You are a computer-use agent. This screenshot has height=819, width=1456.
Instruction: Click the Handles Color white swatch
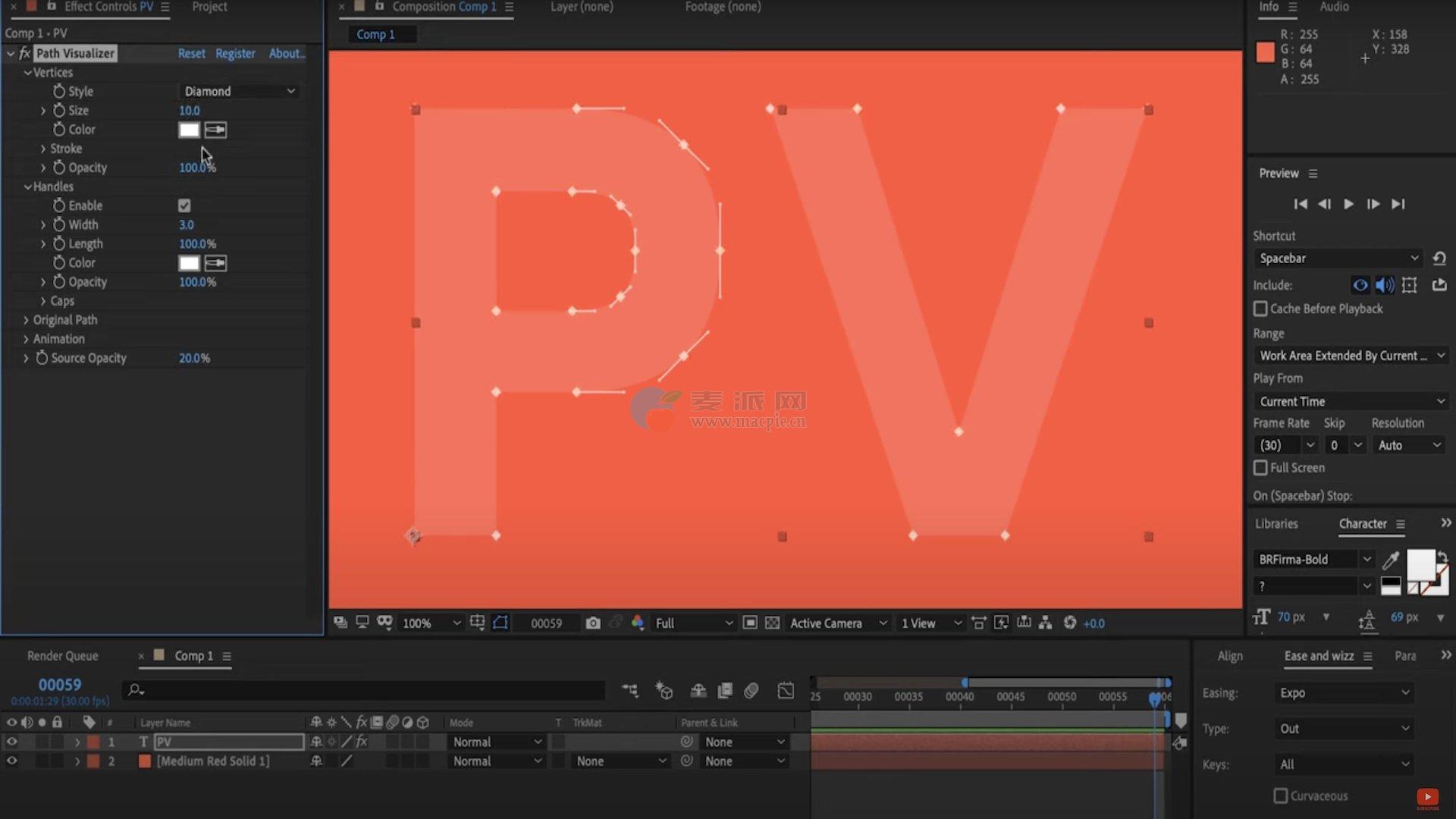(189, 263)
